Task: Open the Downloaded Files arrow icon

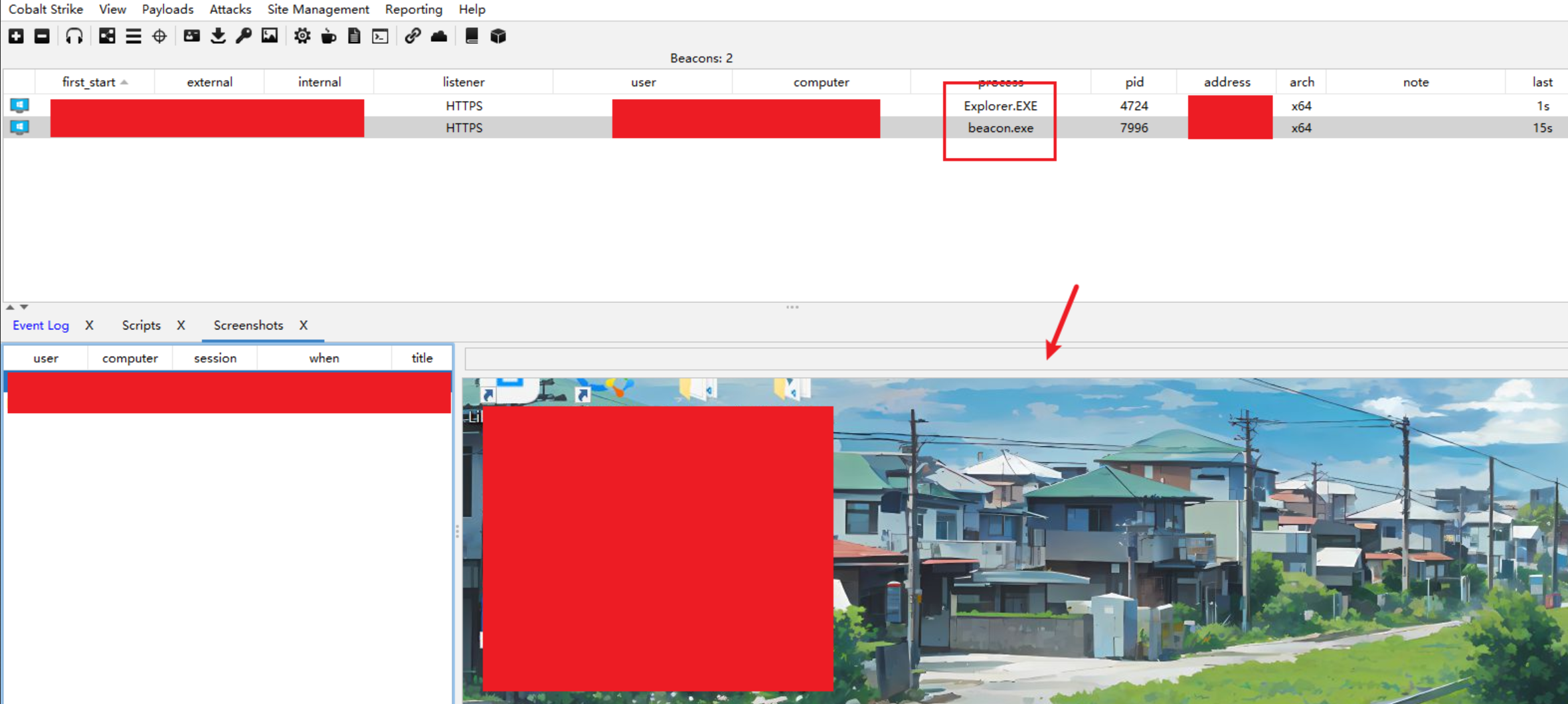Action: point(218,36)
